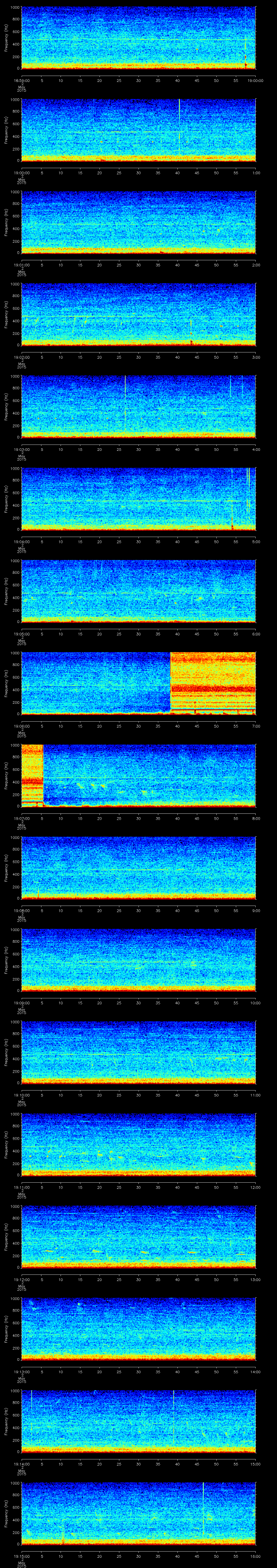Select the spectrogram row starting at 19:02:00
Image resolution: width=277 pixels, height=1568 pixels.
click(138, 315)
